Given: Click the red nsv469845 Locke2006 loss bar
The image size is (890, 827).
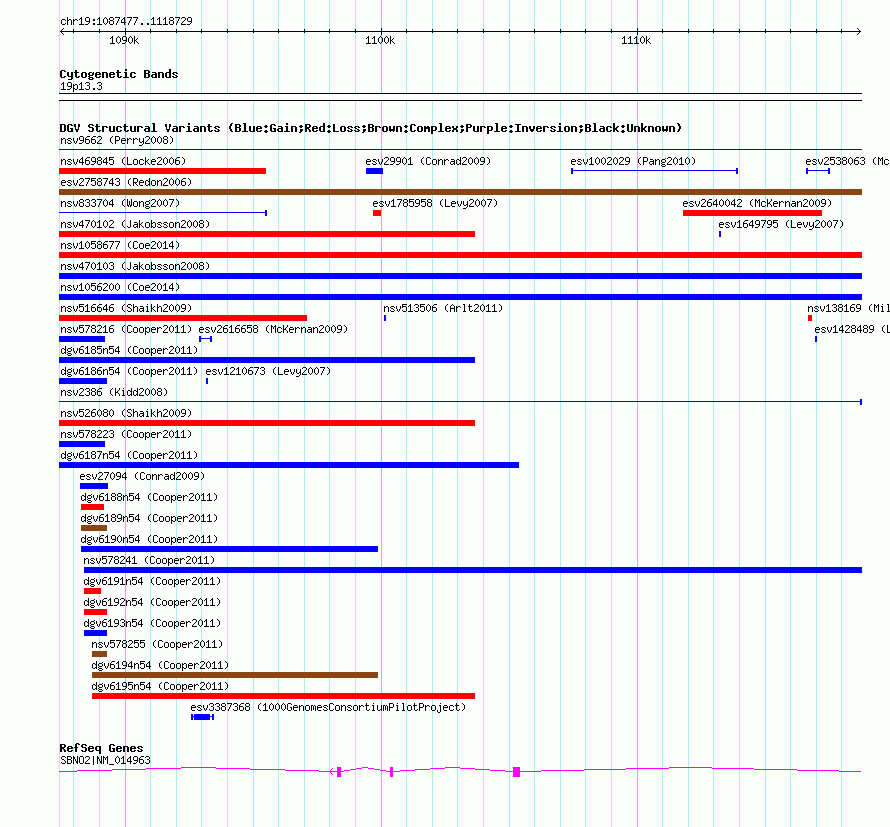Looking at the screenshot, I should click(x=162, y=171).
